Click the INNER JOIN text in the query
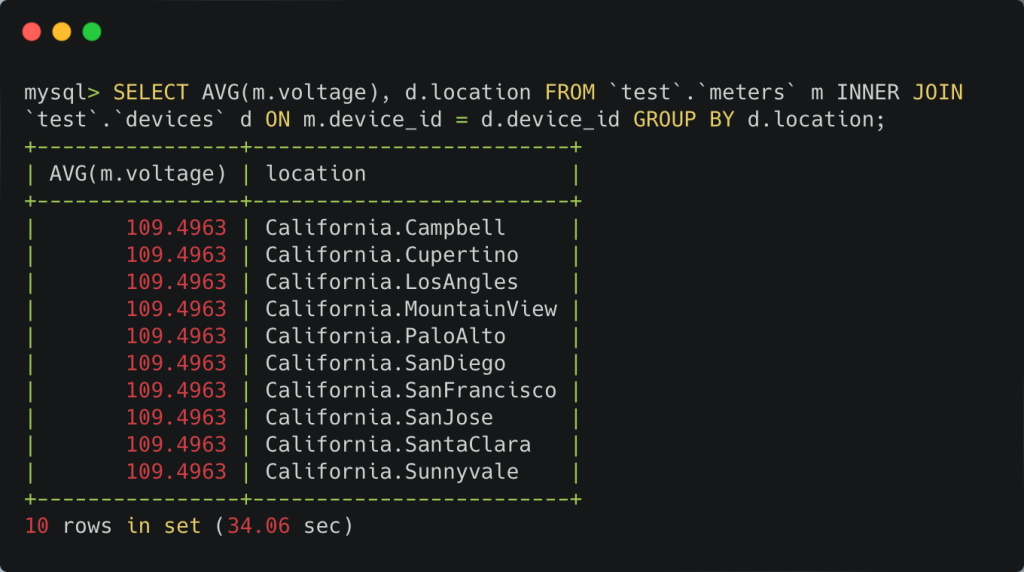 tap(899, 93)
